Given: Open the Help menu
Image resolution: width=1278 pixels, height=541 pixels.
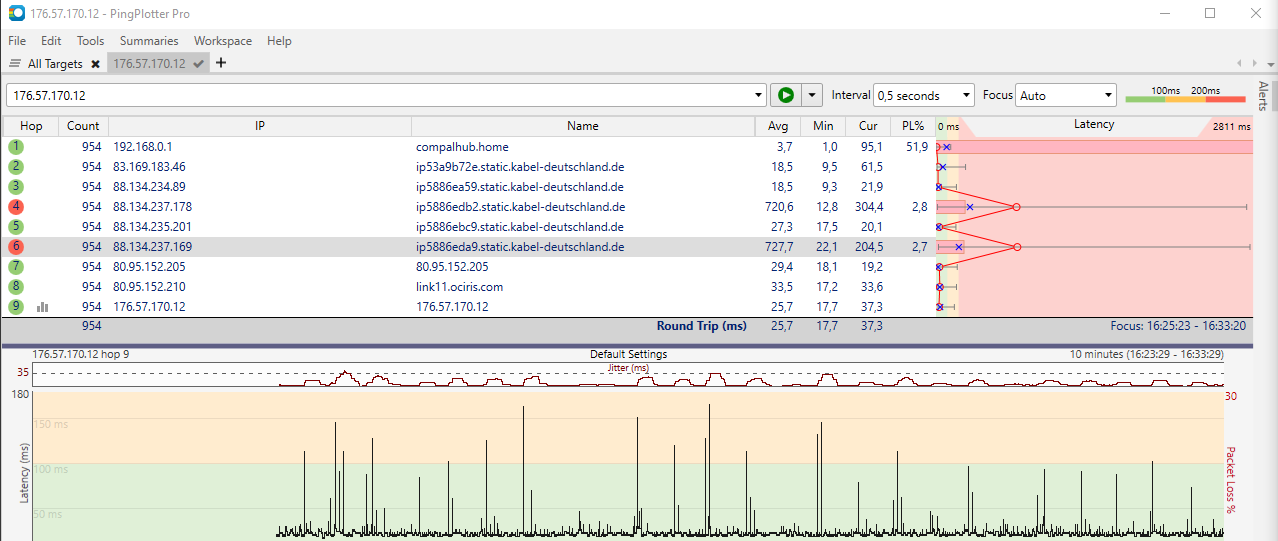Looking at the screenshot, I should tap(279, 41).
